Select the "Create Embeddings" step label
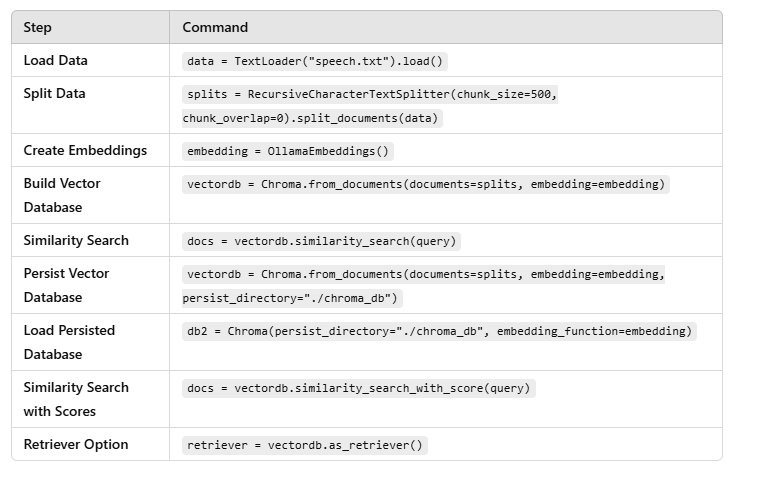The height and width of the screenshot is (480, 781). (x=85, y=150)
